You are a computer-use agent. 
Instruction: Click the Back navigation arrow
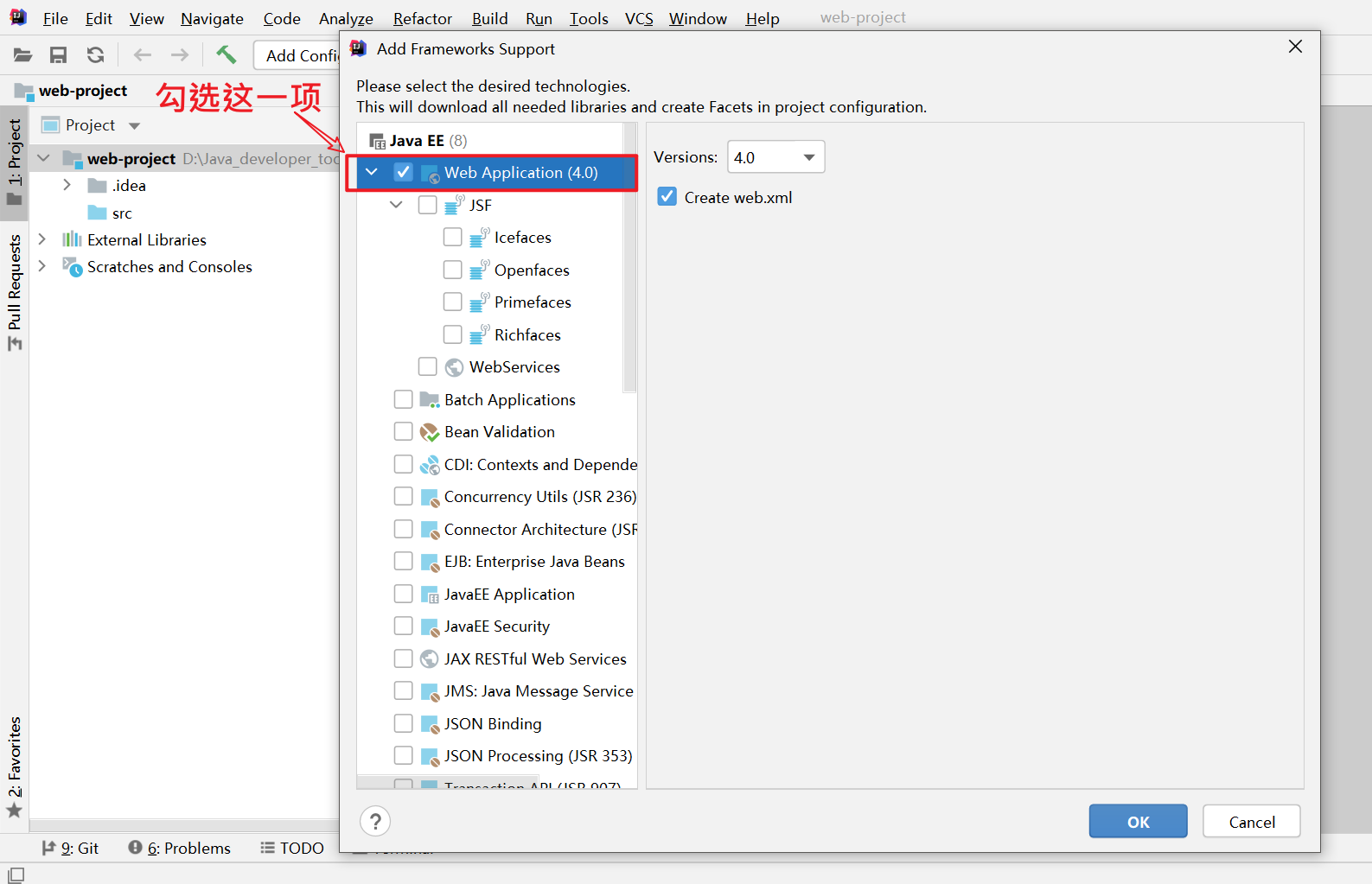tap(143, 55)
